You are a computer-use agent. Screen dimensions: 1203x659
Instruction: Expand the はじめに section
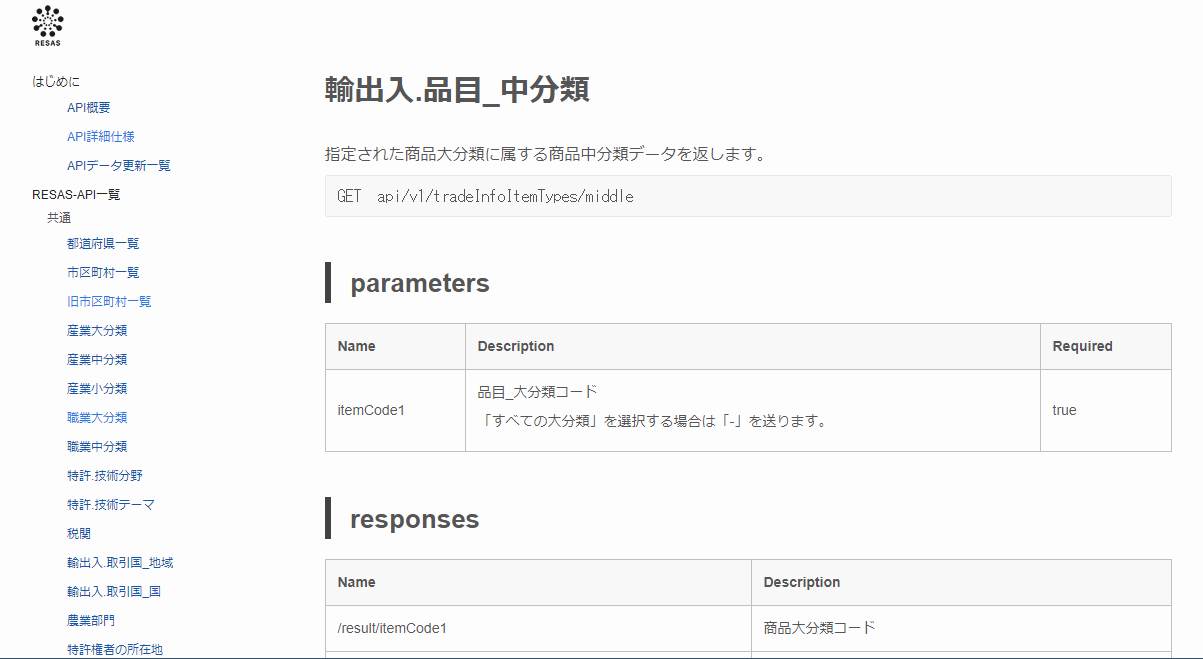[55, 81]
